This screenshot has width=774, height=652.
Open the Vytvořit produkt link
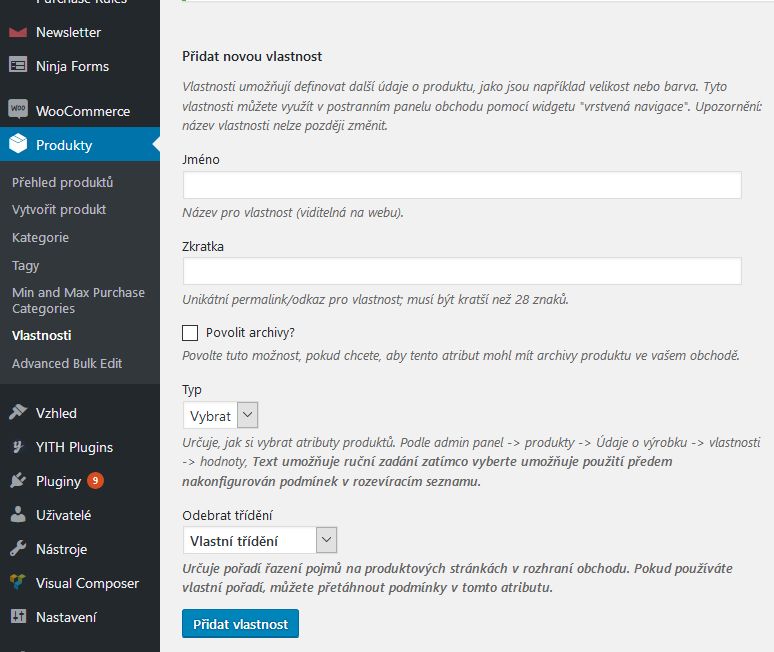click(59, 210)
